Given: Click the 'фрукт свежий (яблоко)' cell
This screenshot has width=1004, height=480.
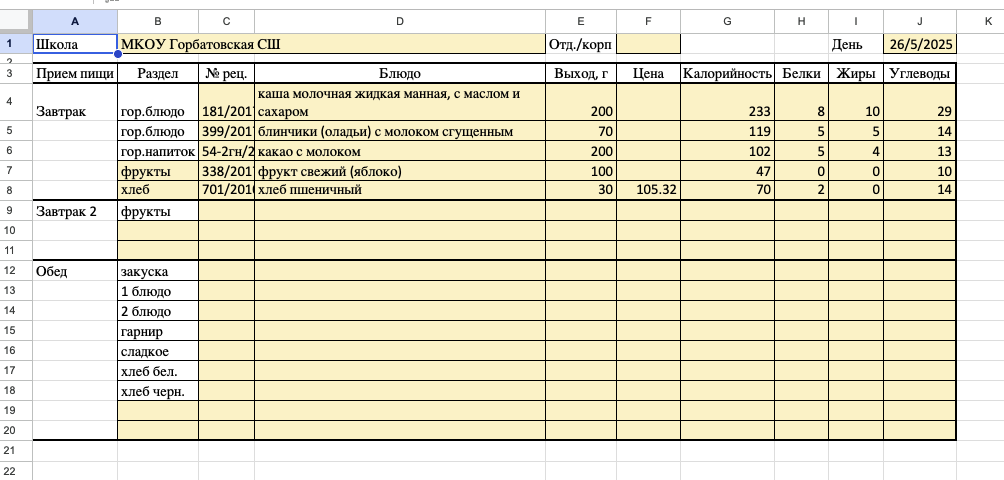Looking at the screenshot, I should coord(400,171).
